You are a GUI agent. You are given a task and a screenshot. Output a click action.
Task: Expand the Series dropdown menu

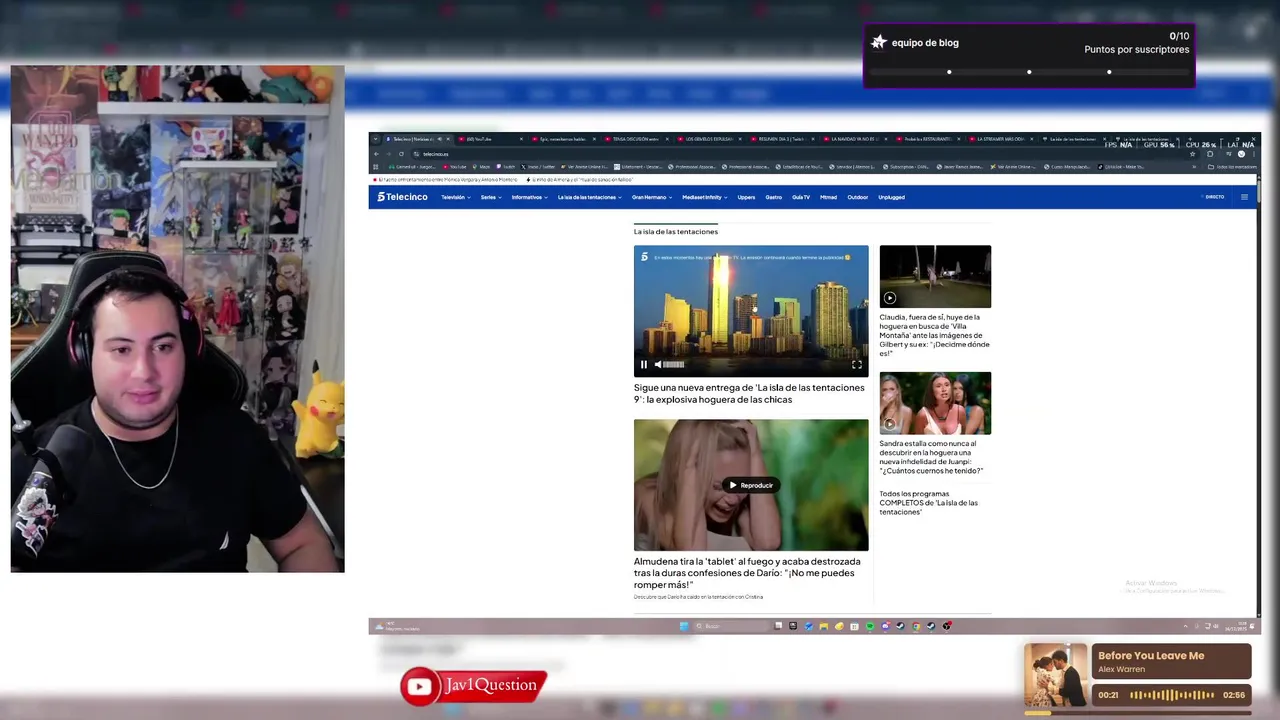point(490,197)
